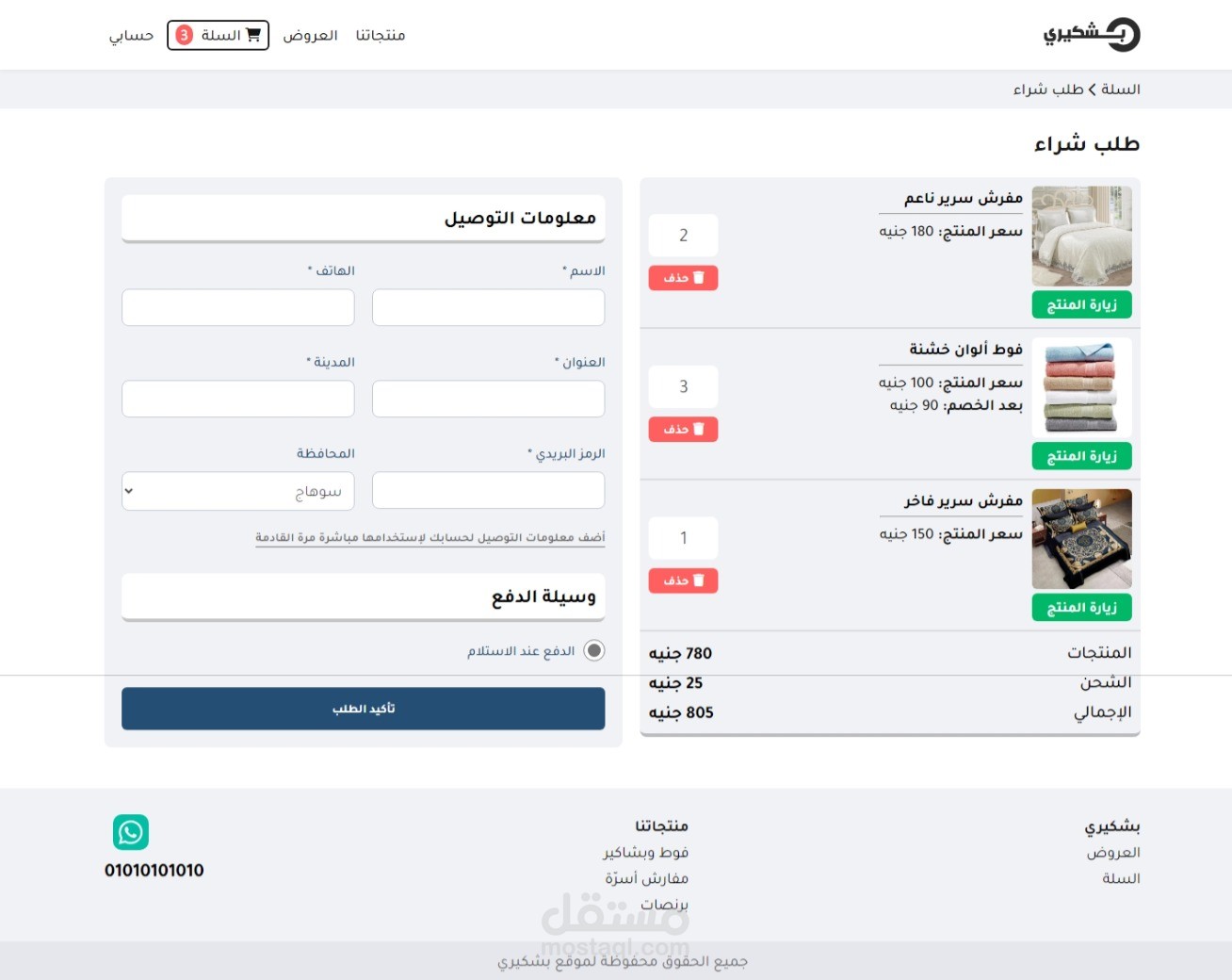The image size is (1232, 980).
Task: Open فوط وبشاكير footer link
Action: (646, 852)
